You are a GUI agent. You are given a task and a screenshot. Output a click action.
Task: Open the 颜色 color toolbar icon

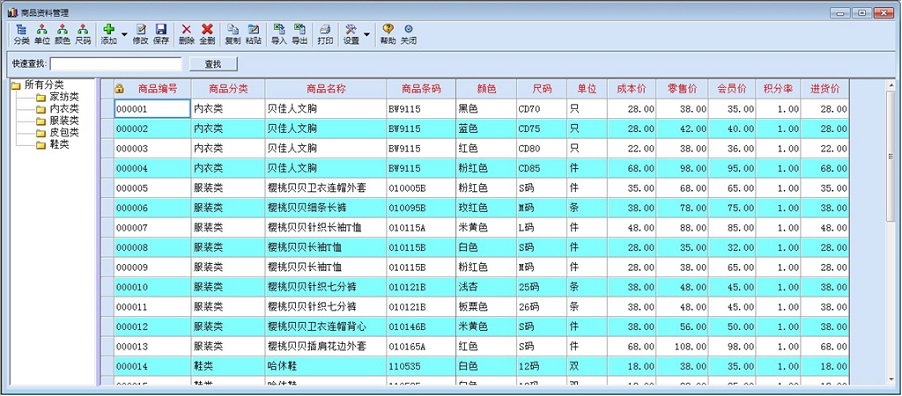click(x=63, y=35)
